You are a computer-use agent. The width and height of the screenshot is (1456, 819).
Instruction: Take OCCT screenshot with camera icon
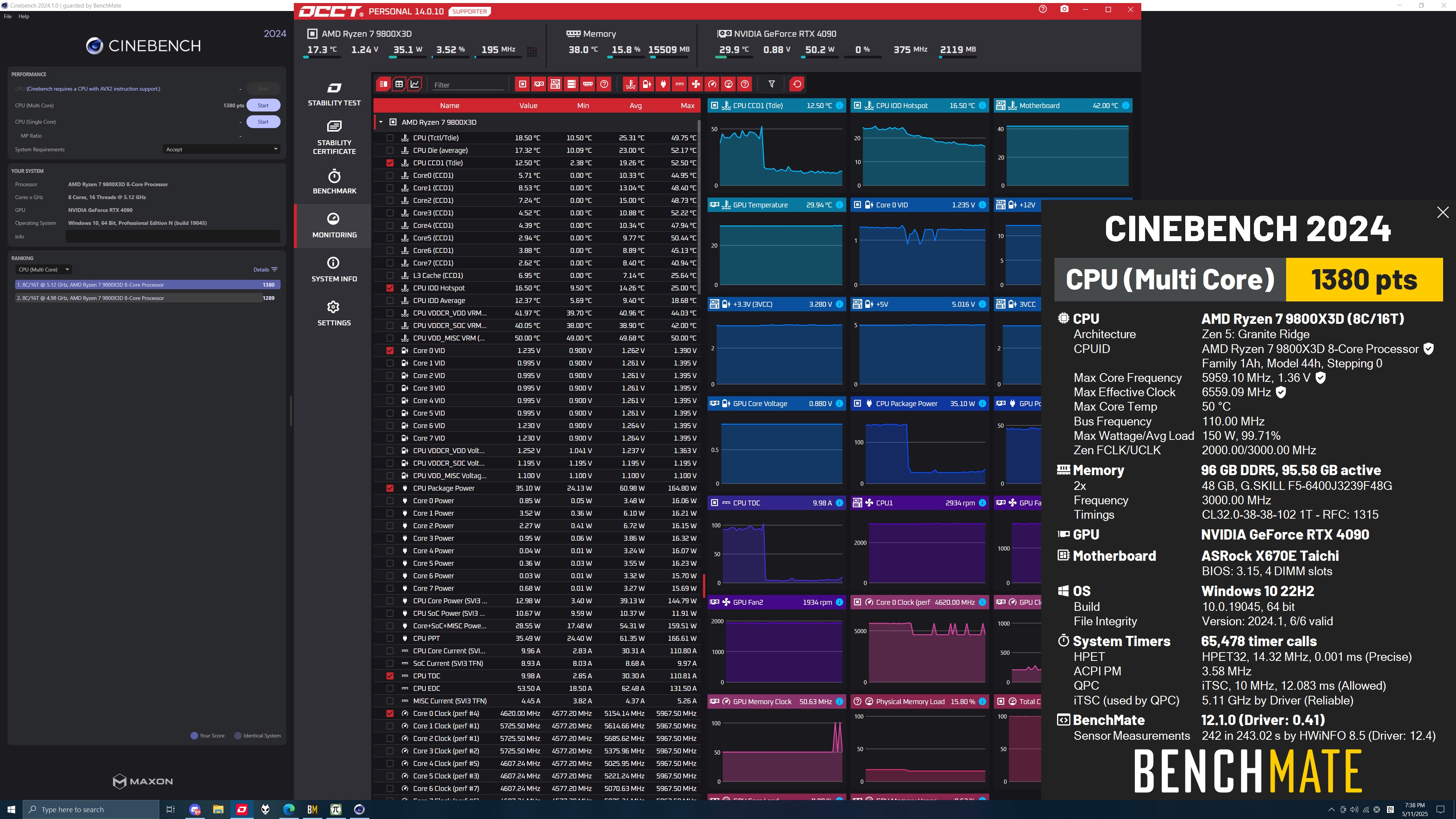click(1064, 9)
